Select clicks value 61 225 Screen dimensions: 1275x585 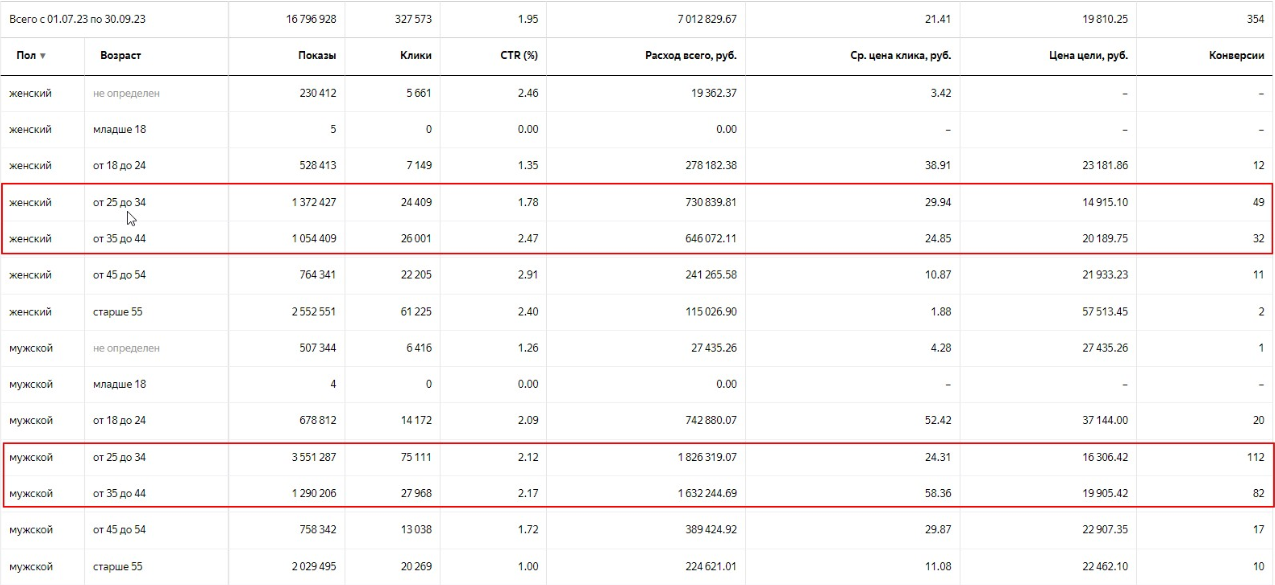click(x=411, y=311)
